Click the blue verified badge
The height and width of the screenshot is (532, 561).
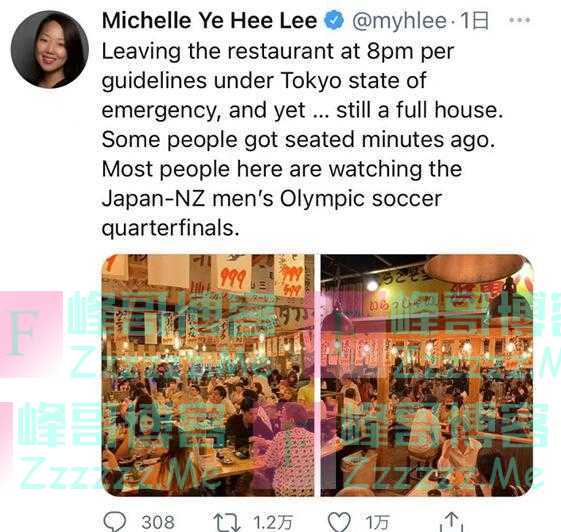pos(334,20)
